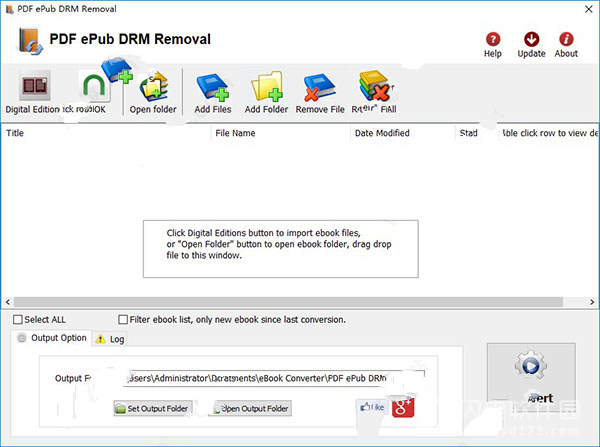Viewport: 600px width, 447px height.
Task: Click the Status column header
Action: tap(476, 133)
